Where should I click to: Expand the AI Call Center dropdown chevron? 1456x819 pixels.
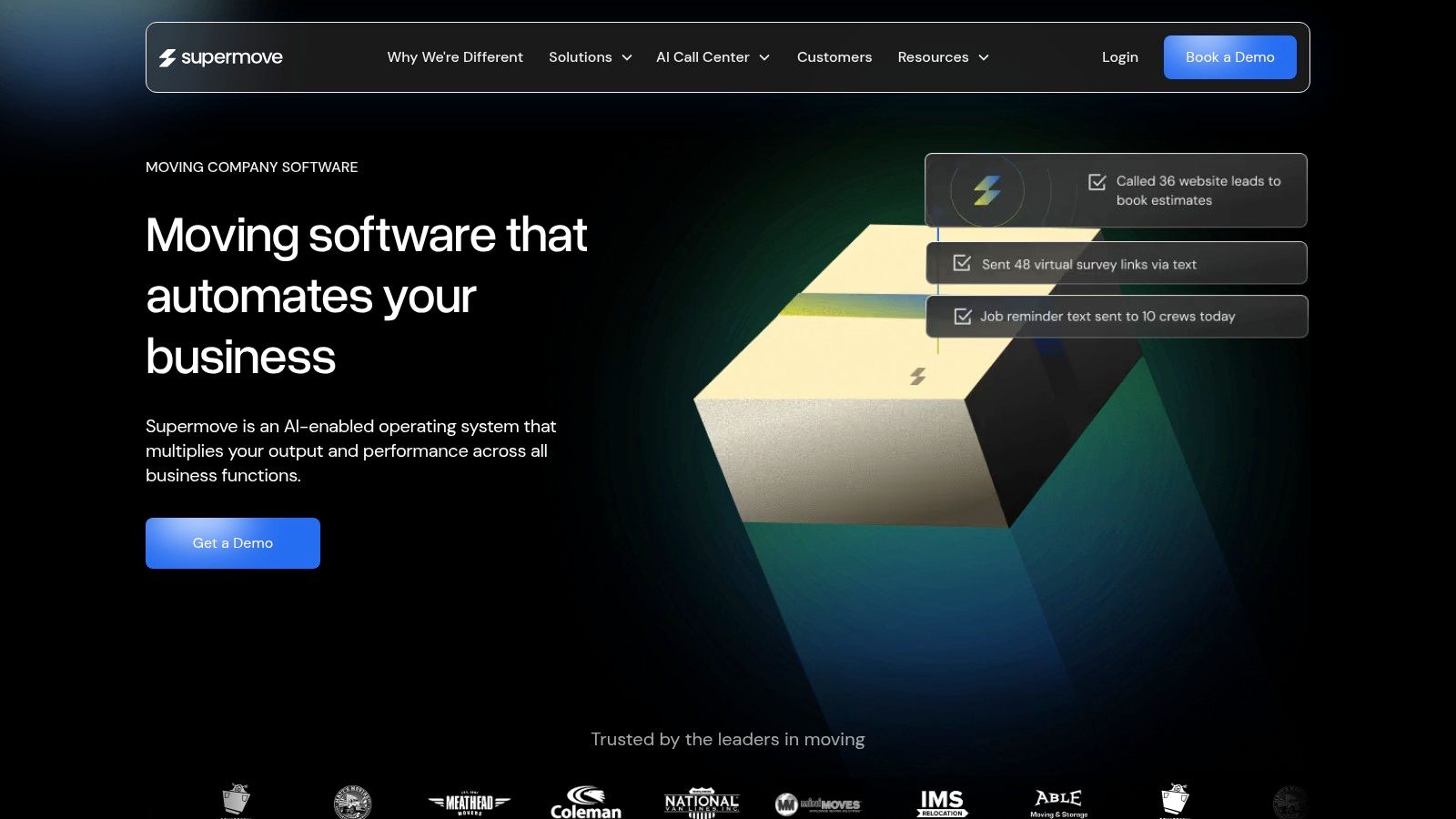(x=764, y=57)
